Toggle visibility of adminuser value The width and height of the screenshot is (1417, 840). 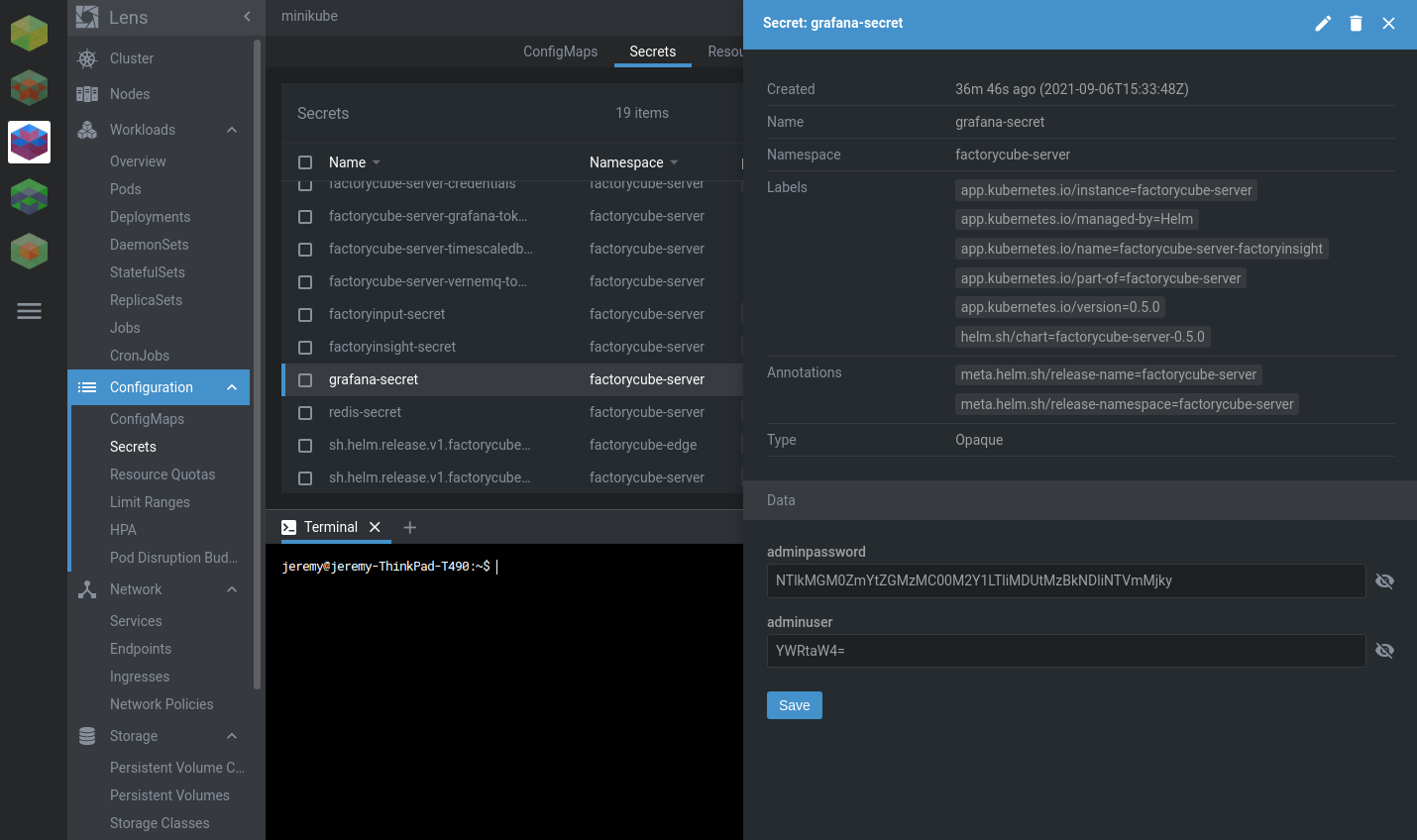click(x=1384, y=651)
